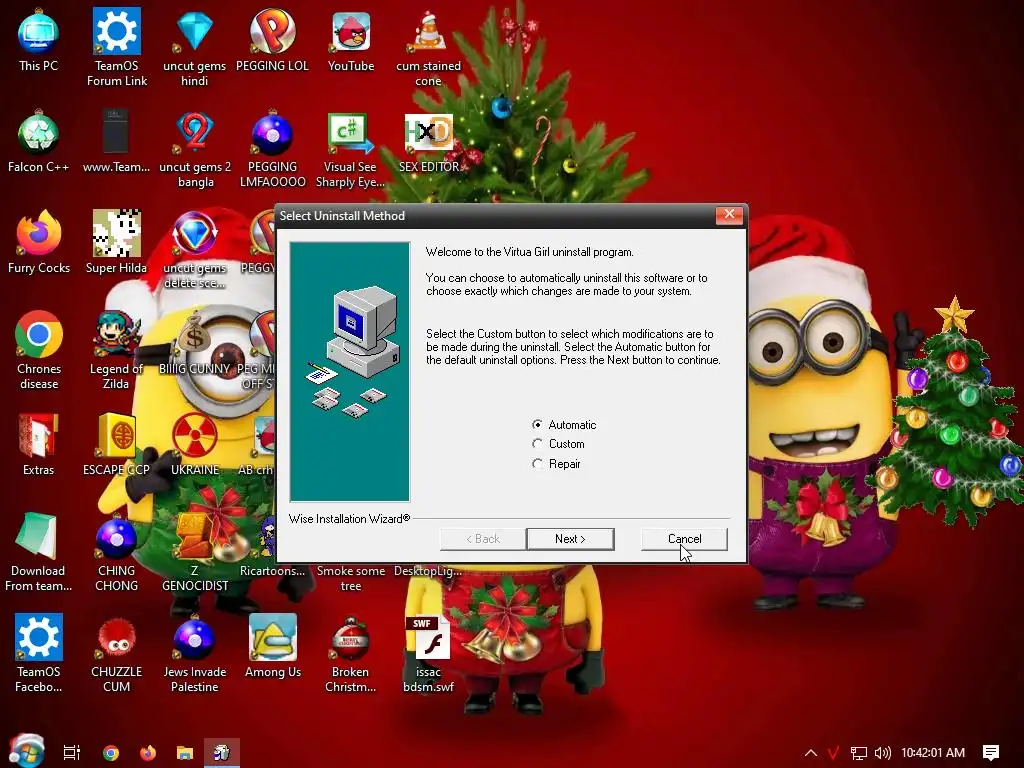Image resolution: width=1024 pixels, height=768 pixels.
Task: Launch Firefox from the taskbar
Action: (148, 752)
